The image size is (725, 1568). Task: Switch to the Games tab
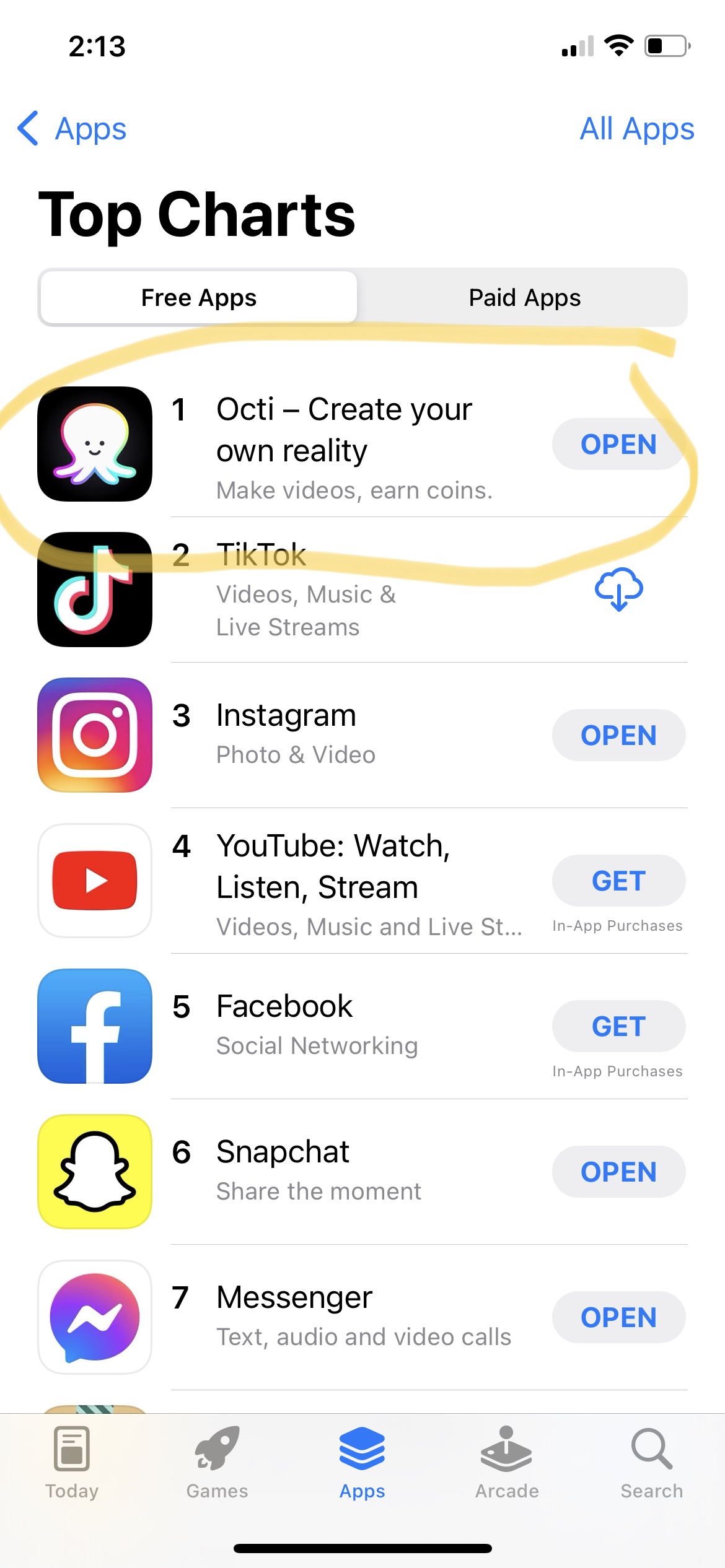pyautogui.click(x=217, y=1463)
